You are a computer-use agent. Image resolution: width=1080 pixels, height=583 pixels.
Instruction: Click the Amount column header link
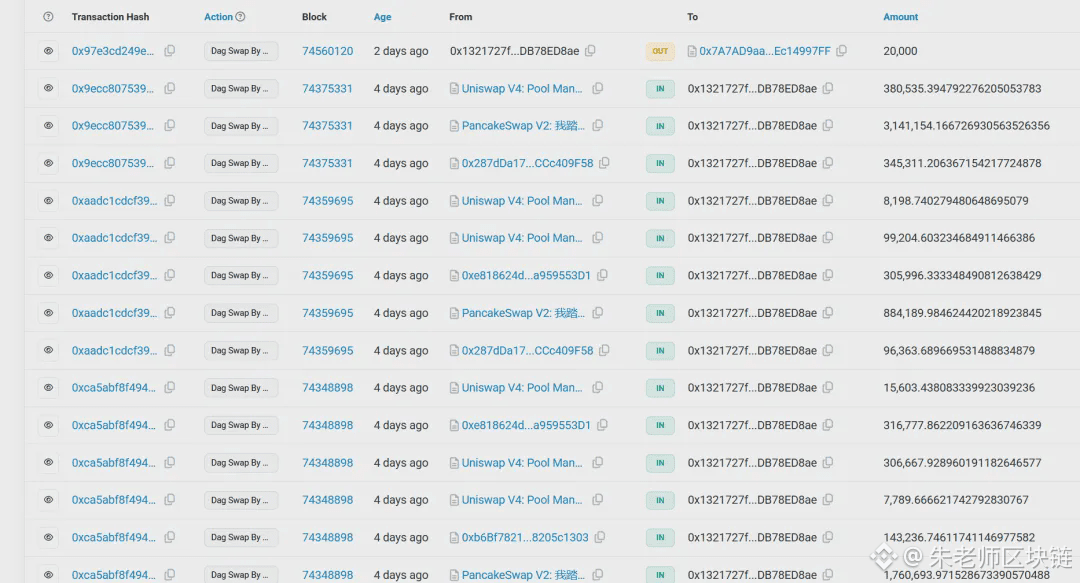coord(900,17)
